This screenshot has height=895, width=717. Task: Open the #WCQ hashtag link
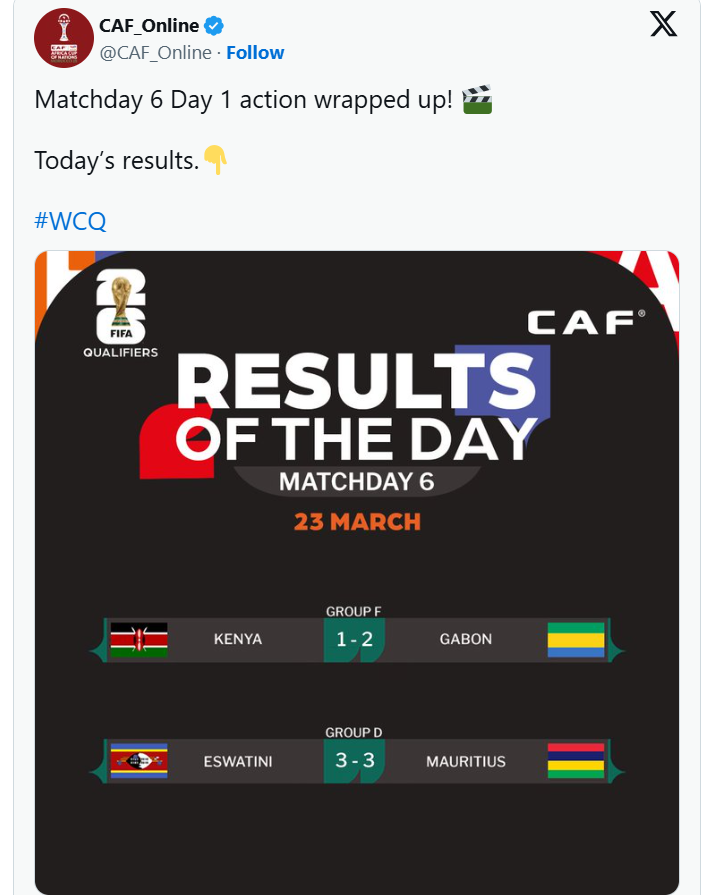pyautogui.click(x=70, y=220)
